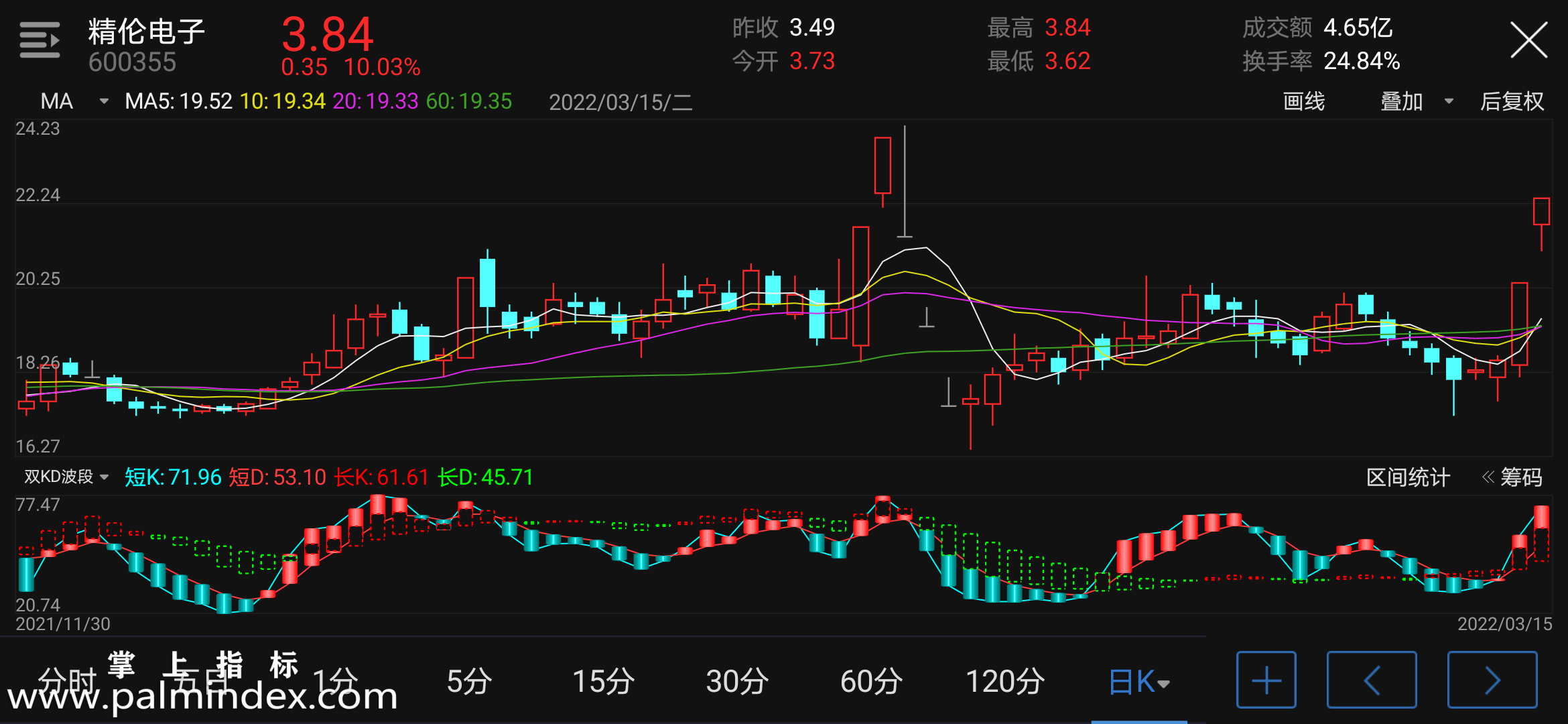
Task: Click KD axis label 77.47
Action: click(x=38, y=505)
